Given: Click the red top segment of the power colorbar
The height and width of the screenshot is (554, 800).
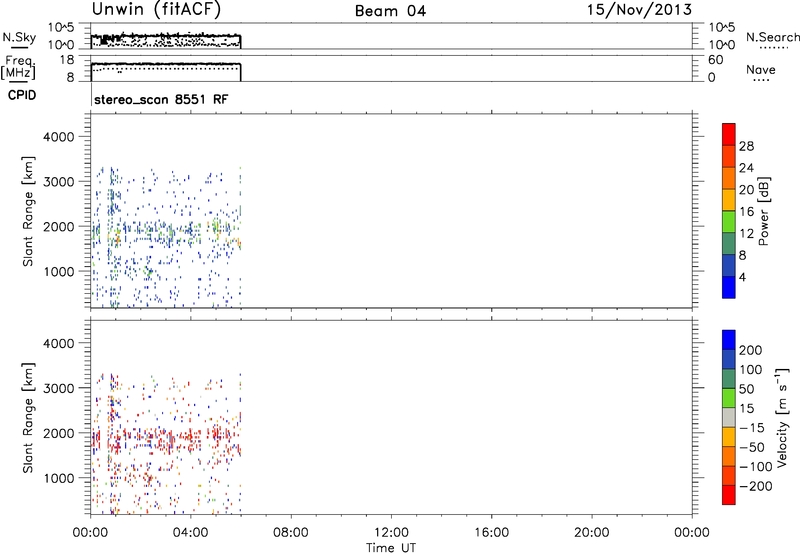Looking at the screenshot, I should 729,134.
